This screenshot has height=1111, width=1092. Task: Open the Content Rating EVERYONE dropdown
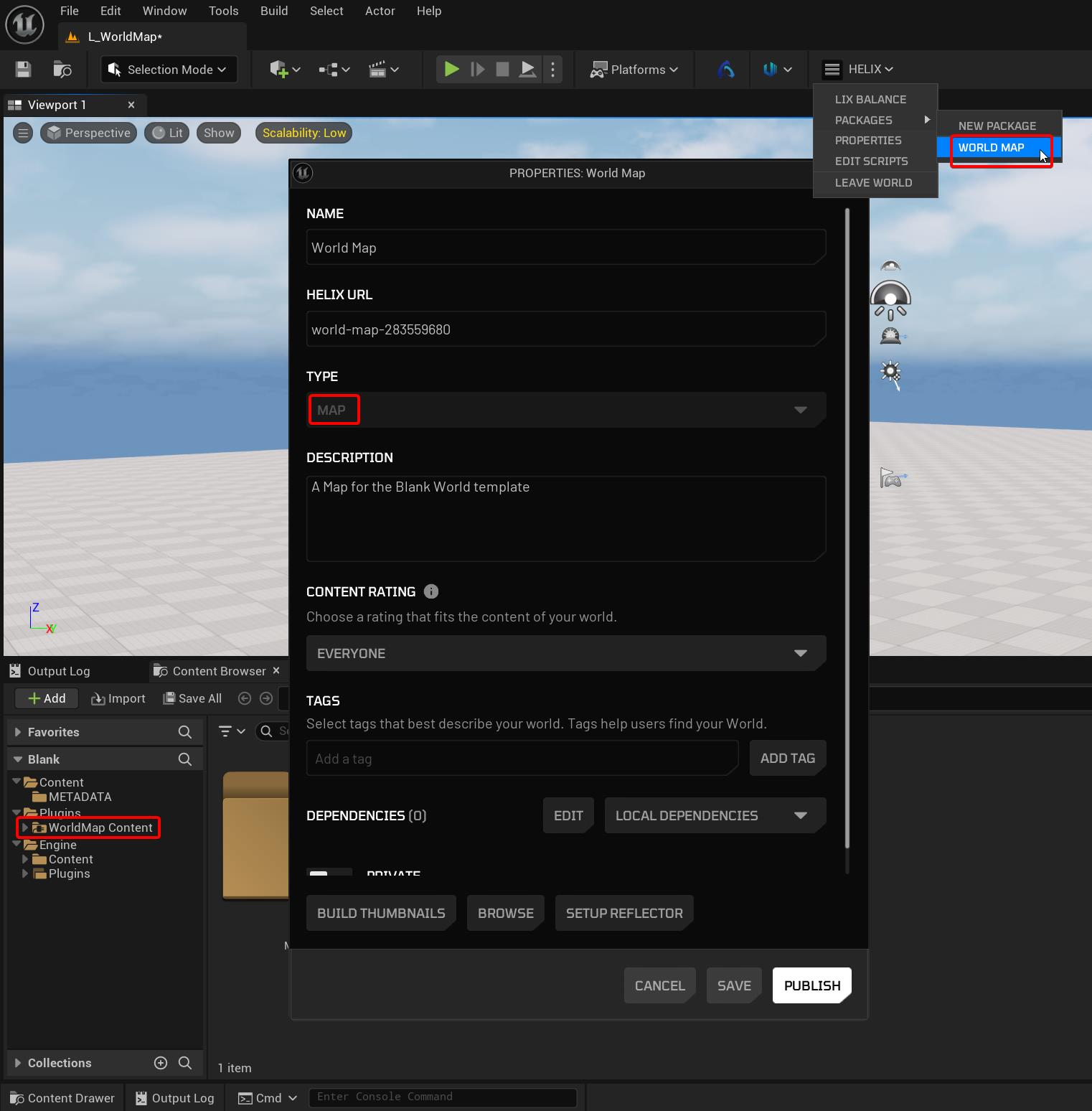[565, 653]
